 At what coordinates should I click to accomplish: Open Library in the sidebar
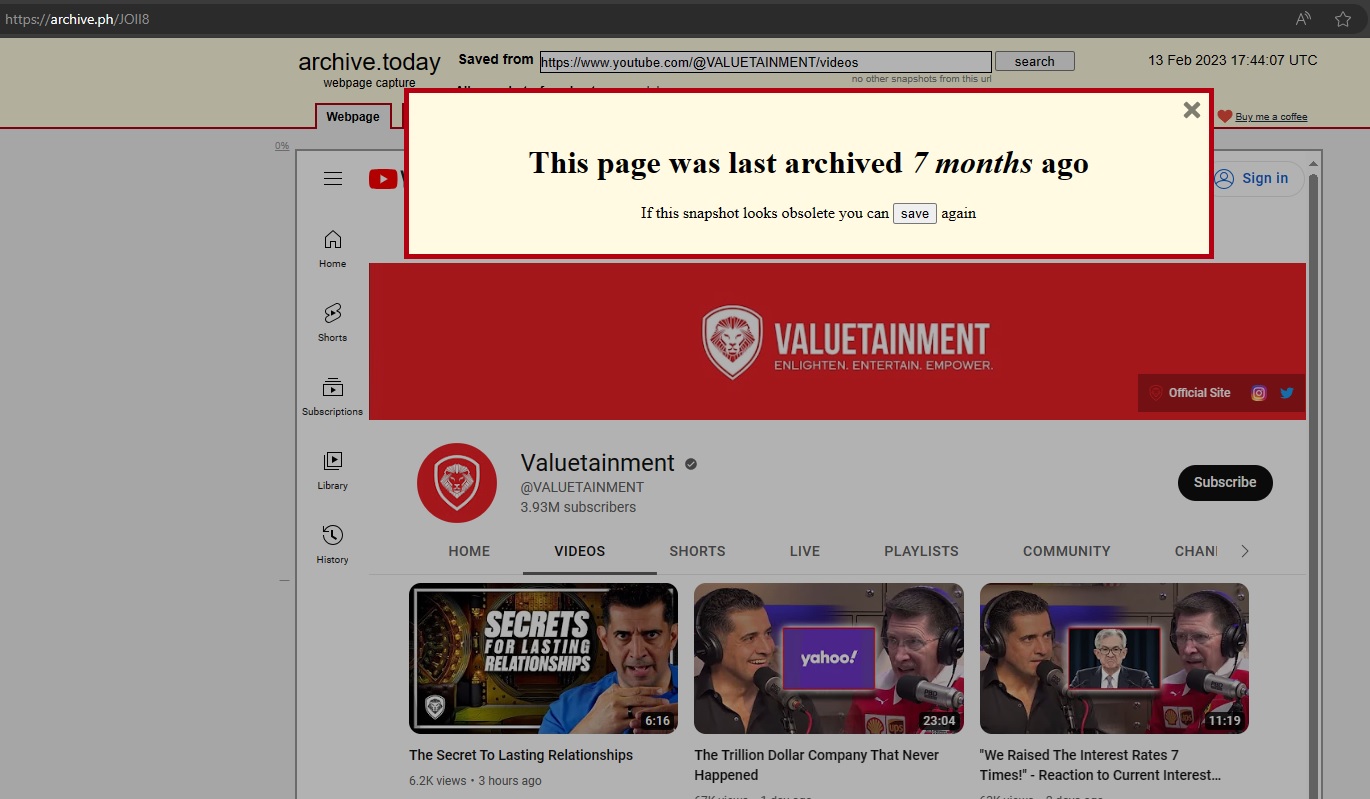333,471
